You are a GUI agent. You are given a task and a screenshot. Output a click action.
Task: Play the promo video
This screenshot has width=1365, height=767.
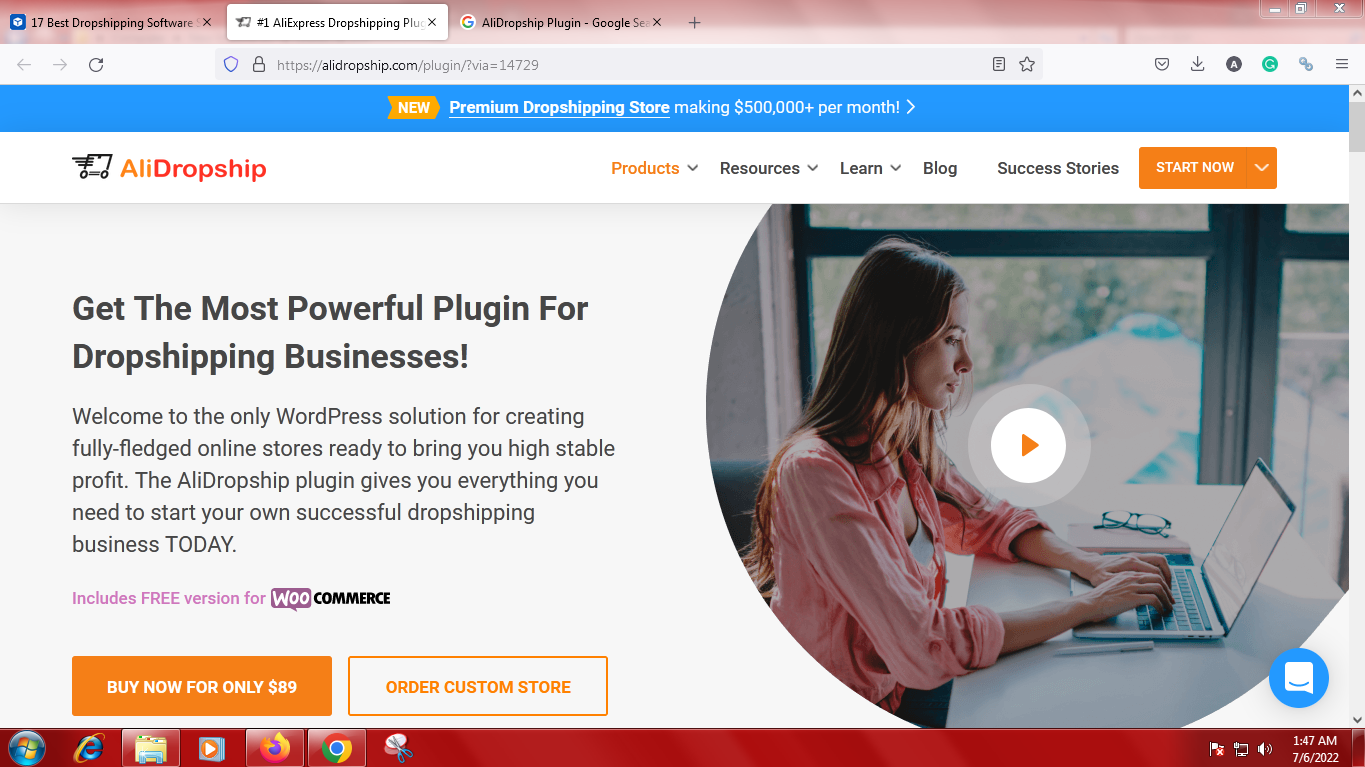coord(1028,445)
